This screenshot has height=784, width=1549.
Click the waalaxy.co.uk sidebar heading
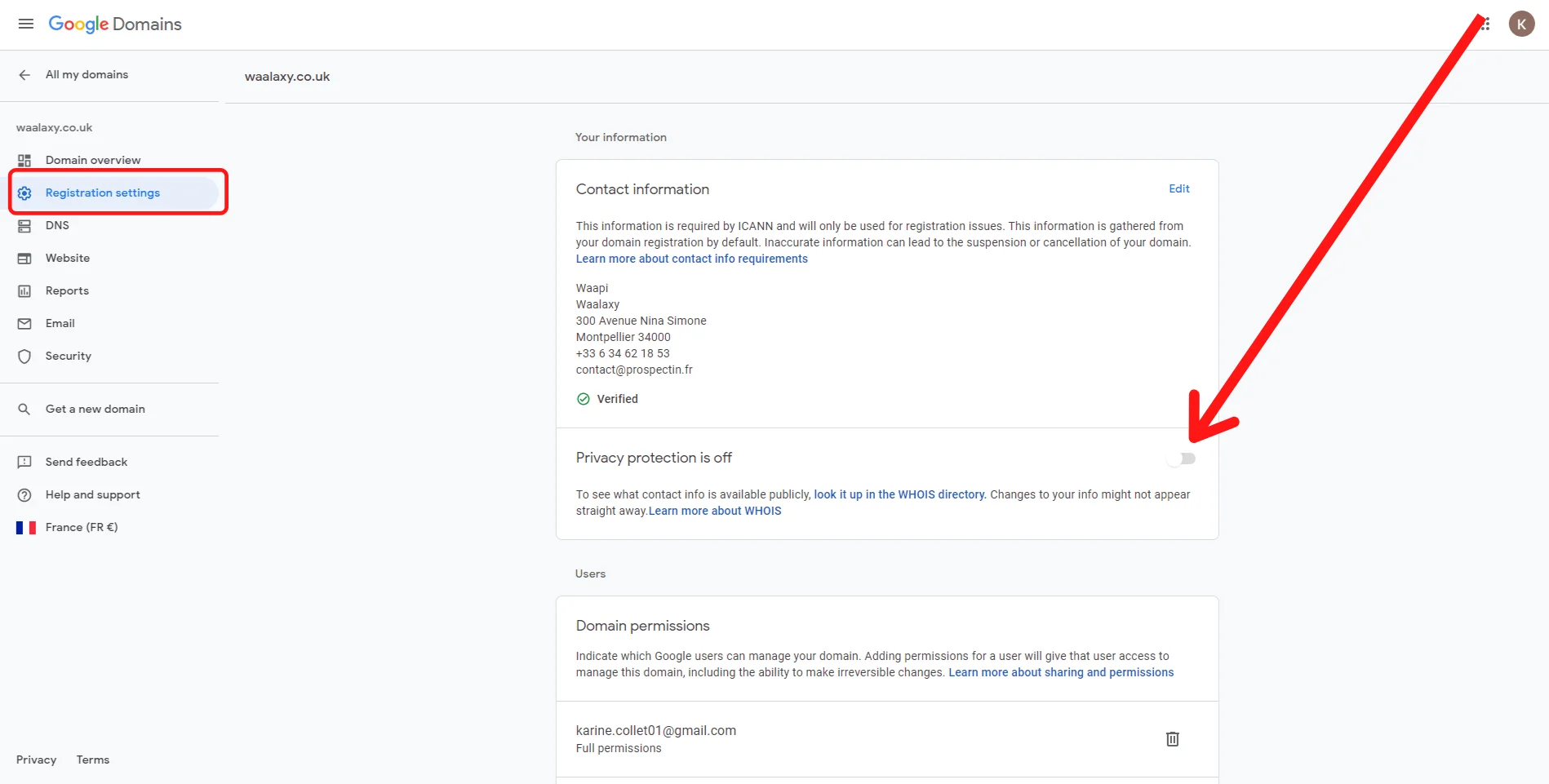(x=55, y=127)
